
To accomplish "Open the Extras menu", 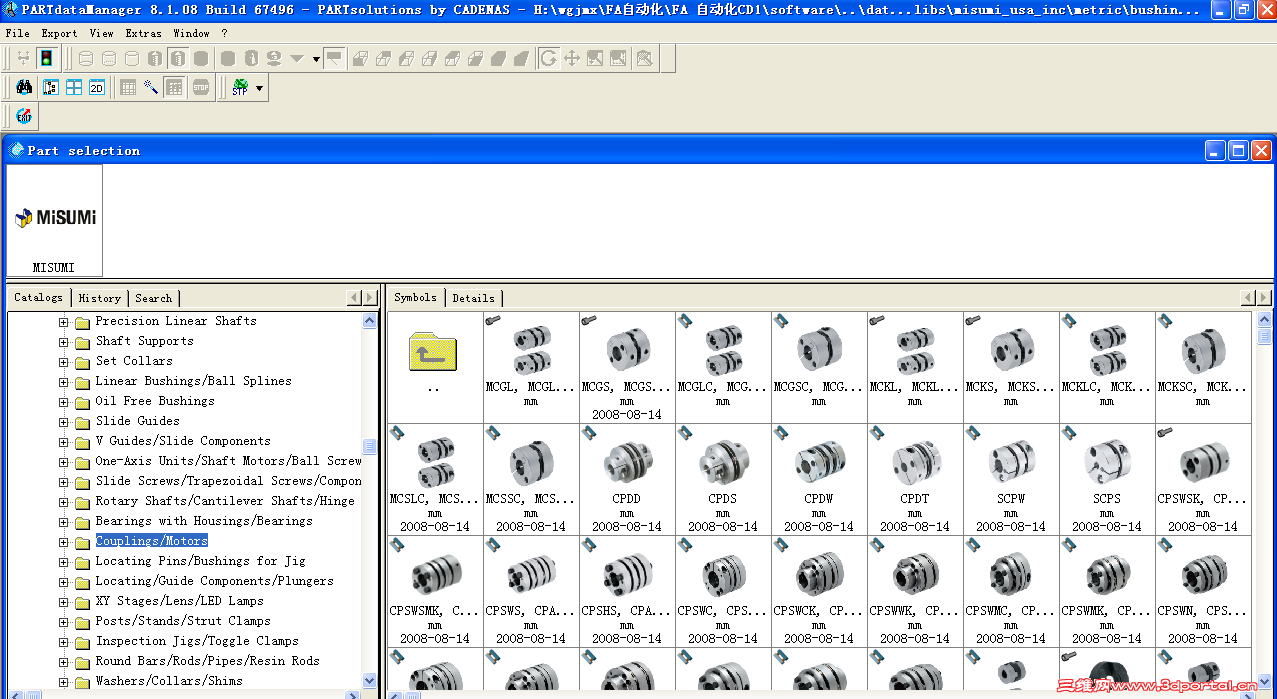I will pyautogui.click(x=144, y=33).
